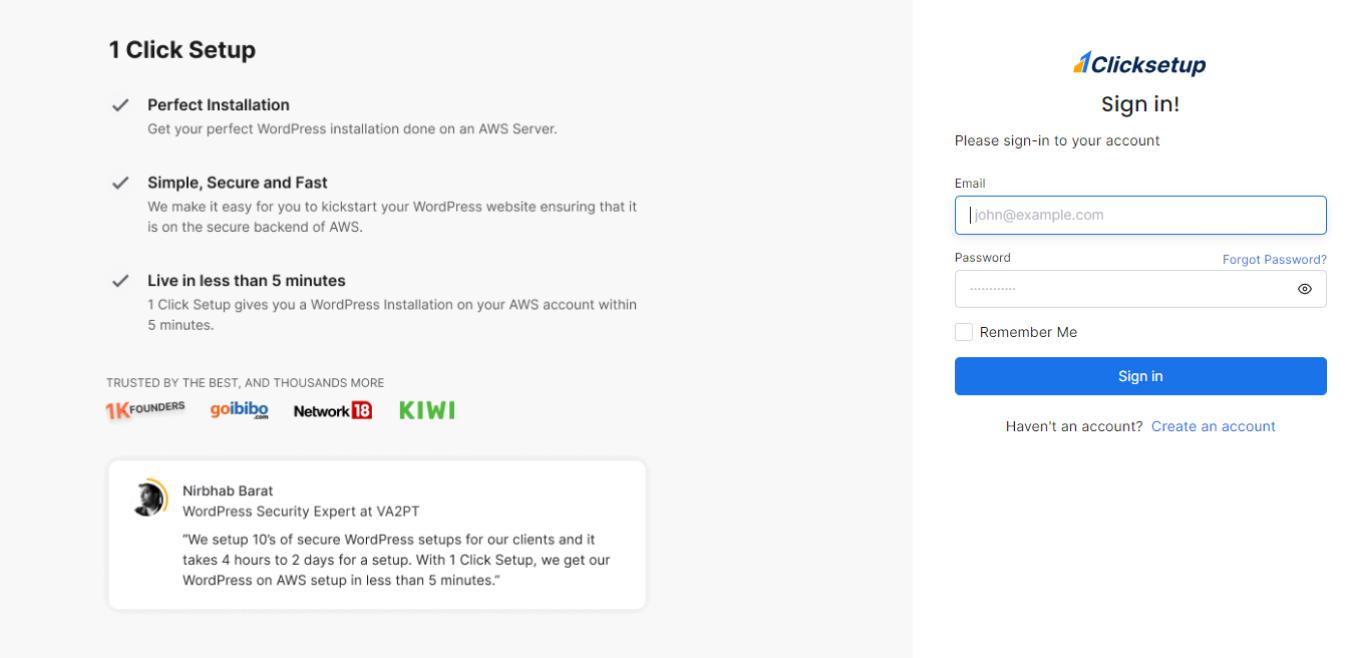The width and height of the screenshot is (1368, 658).
Task: Enable the Remember Me checkbox
Action: point(964,332)
